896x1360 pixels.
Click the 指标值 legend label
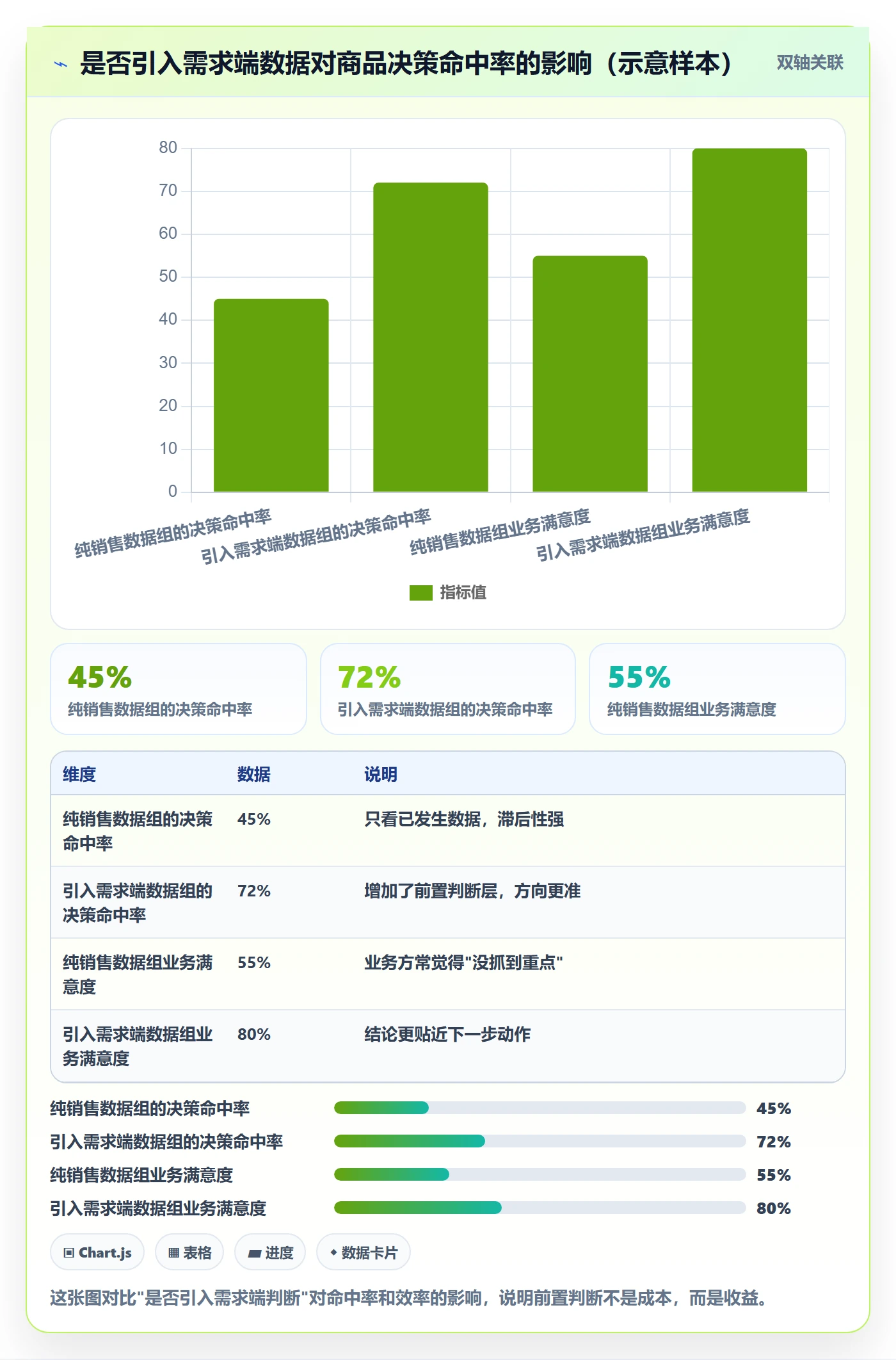point(463,593)
